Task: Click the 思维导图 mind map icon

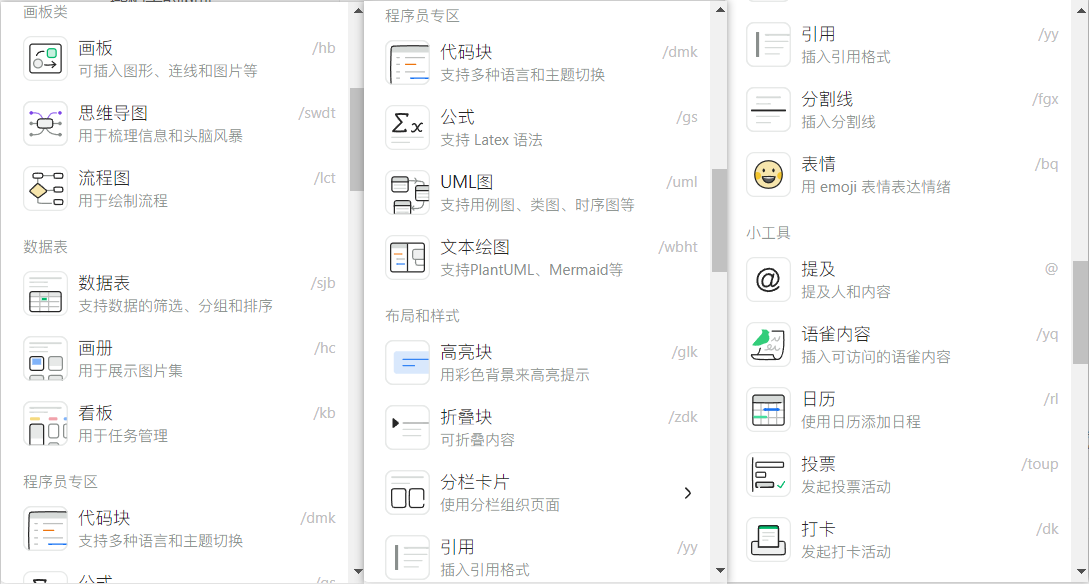Action: pyautogui.click(x=45, y=124)
